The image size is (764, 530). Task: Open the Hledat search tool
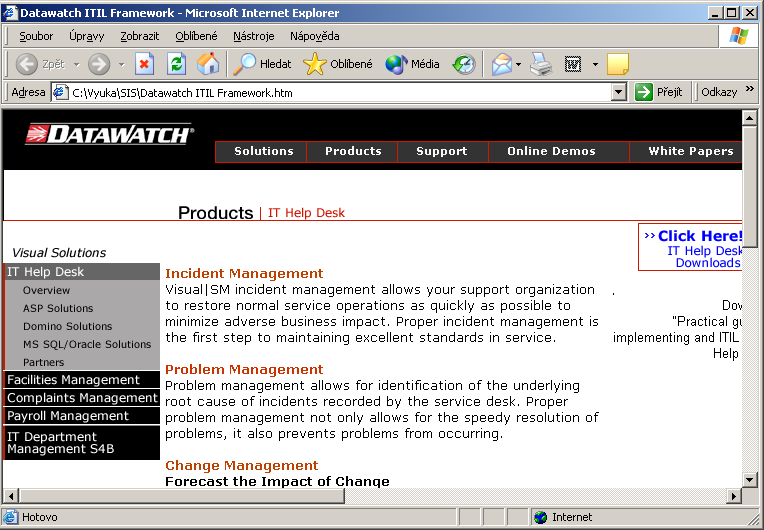[262, 64]
